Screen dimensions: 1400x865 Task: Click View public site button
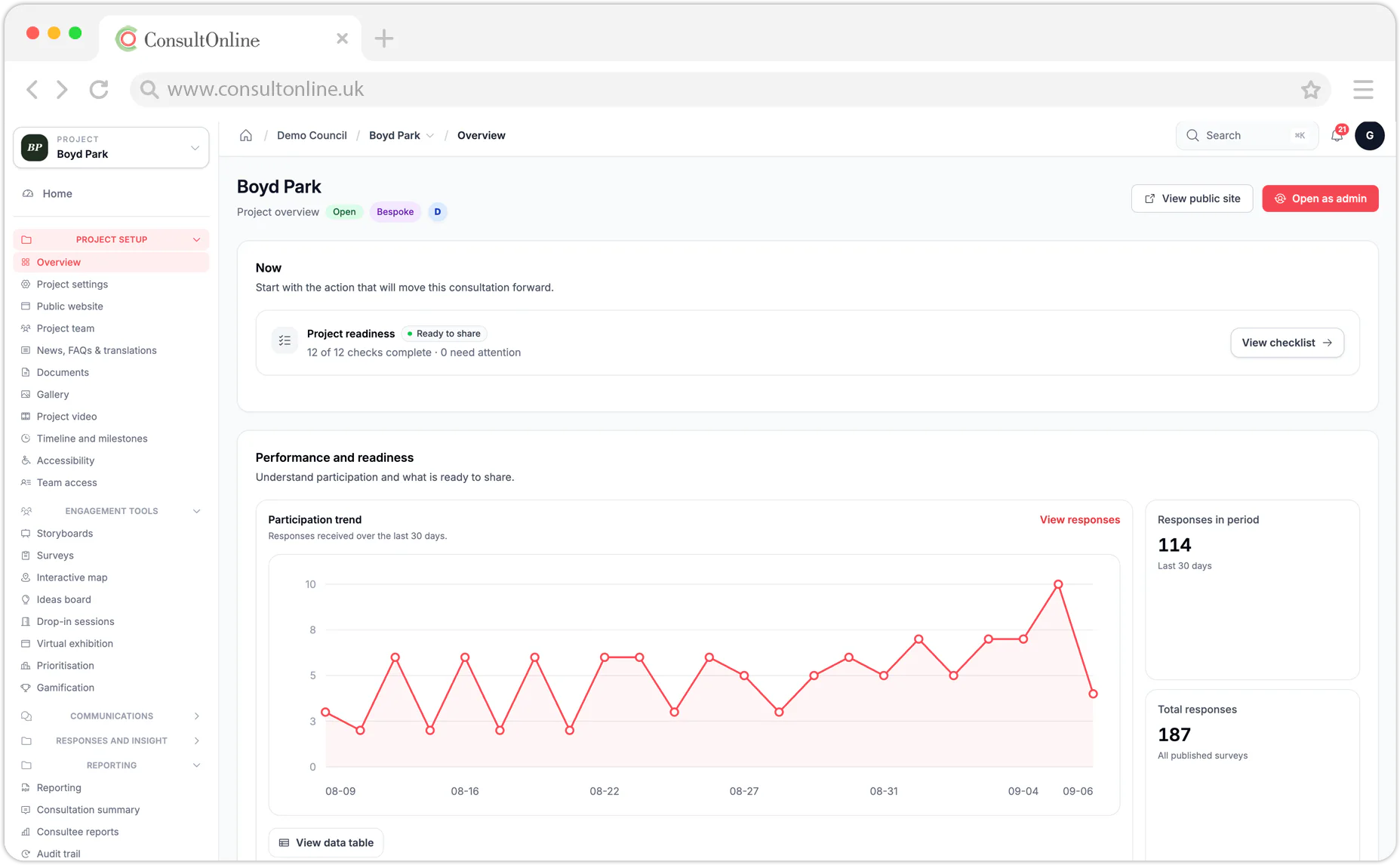click(1192, 199)
